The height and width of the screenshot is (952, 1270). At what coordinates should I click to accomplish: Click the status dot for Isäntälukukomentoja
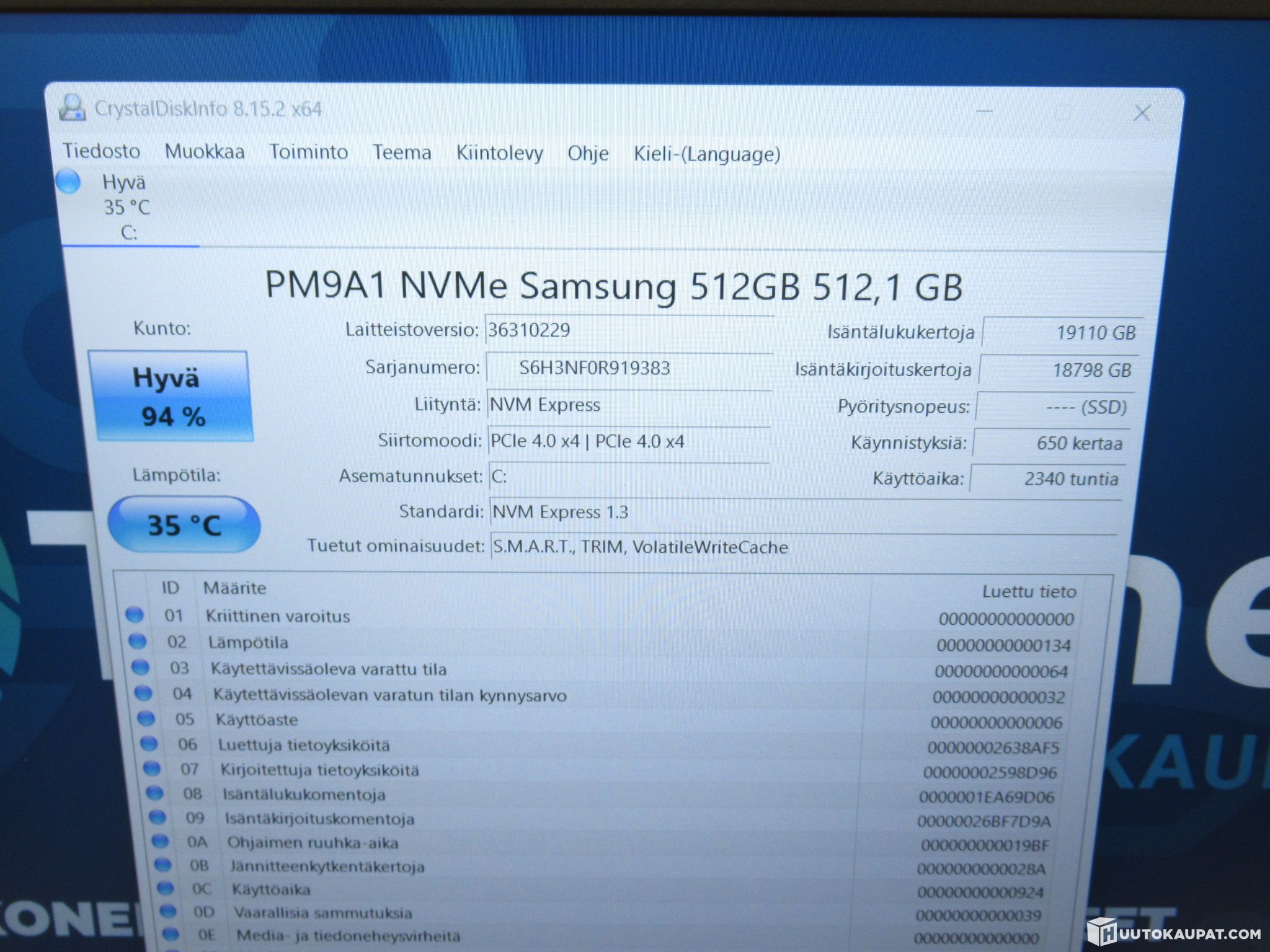pyautogui.click(x=154, y=793)
